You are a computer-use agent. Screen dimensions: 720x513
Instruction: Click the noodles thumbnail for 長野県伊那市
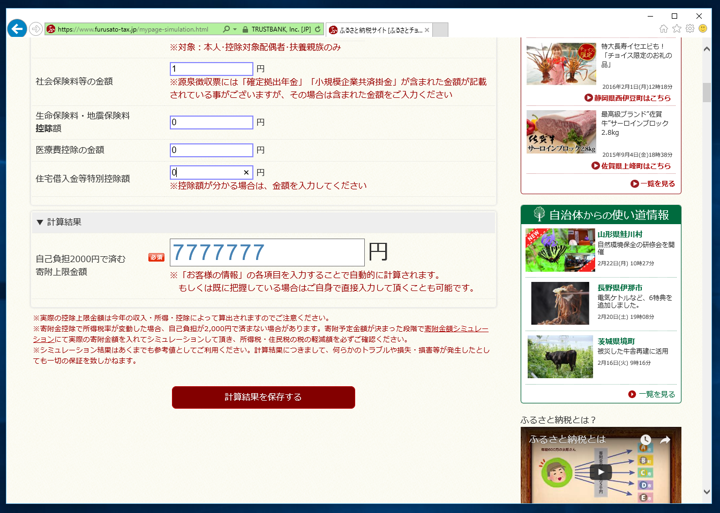point(560,304)
